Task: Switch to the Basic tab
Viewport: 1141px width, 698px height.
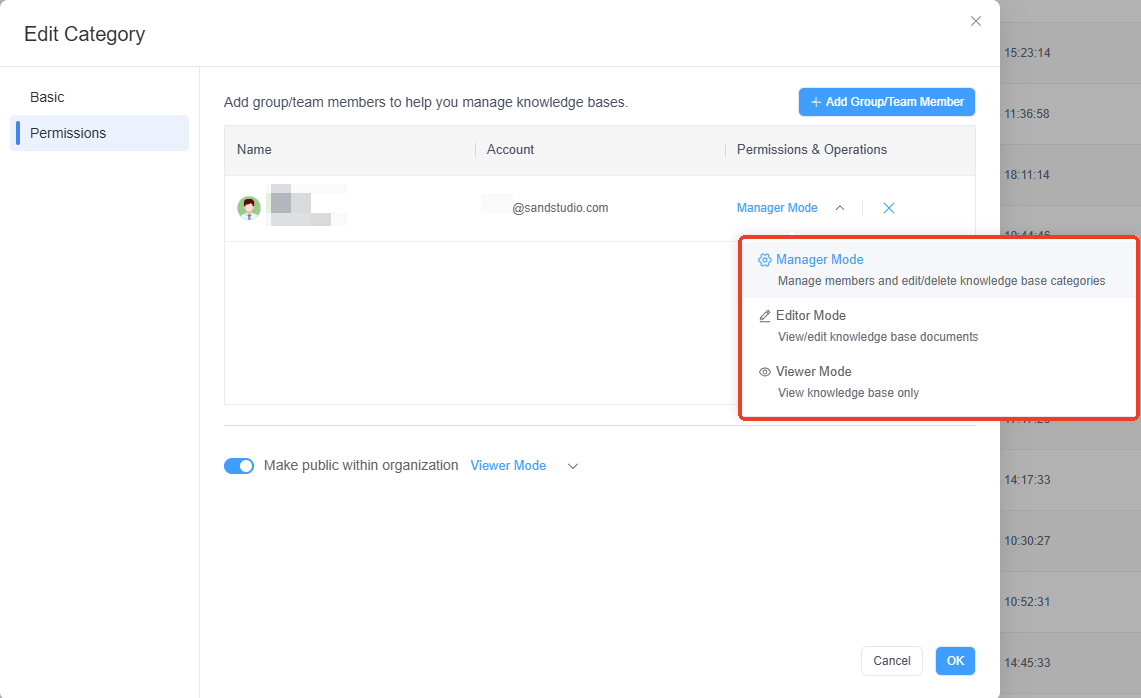Action: 47,97
